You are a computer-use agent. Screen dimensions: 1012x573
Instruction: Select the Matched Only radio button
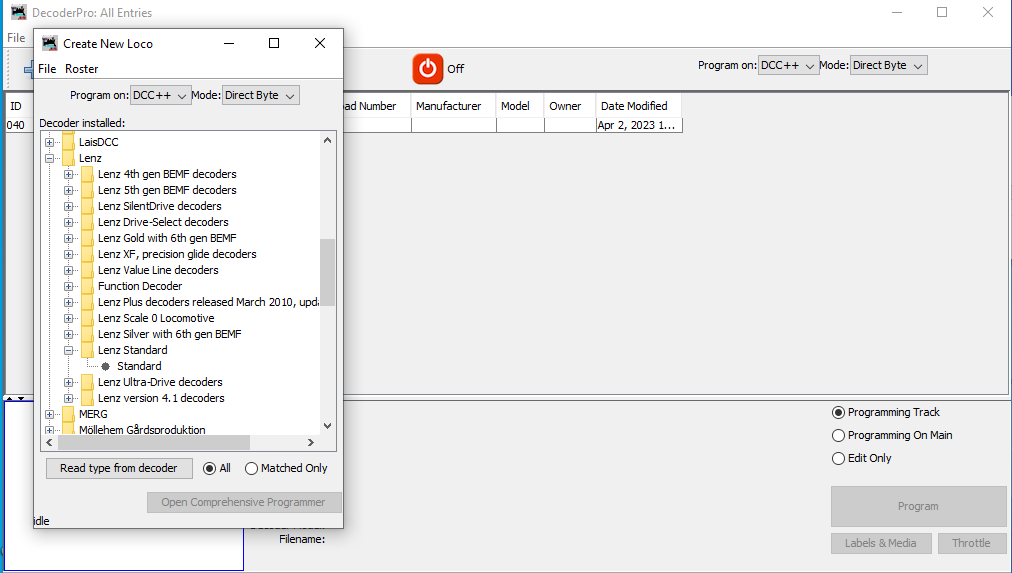tap(251, 468)
